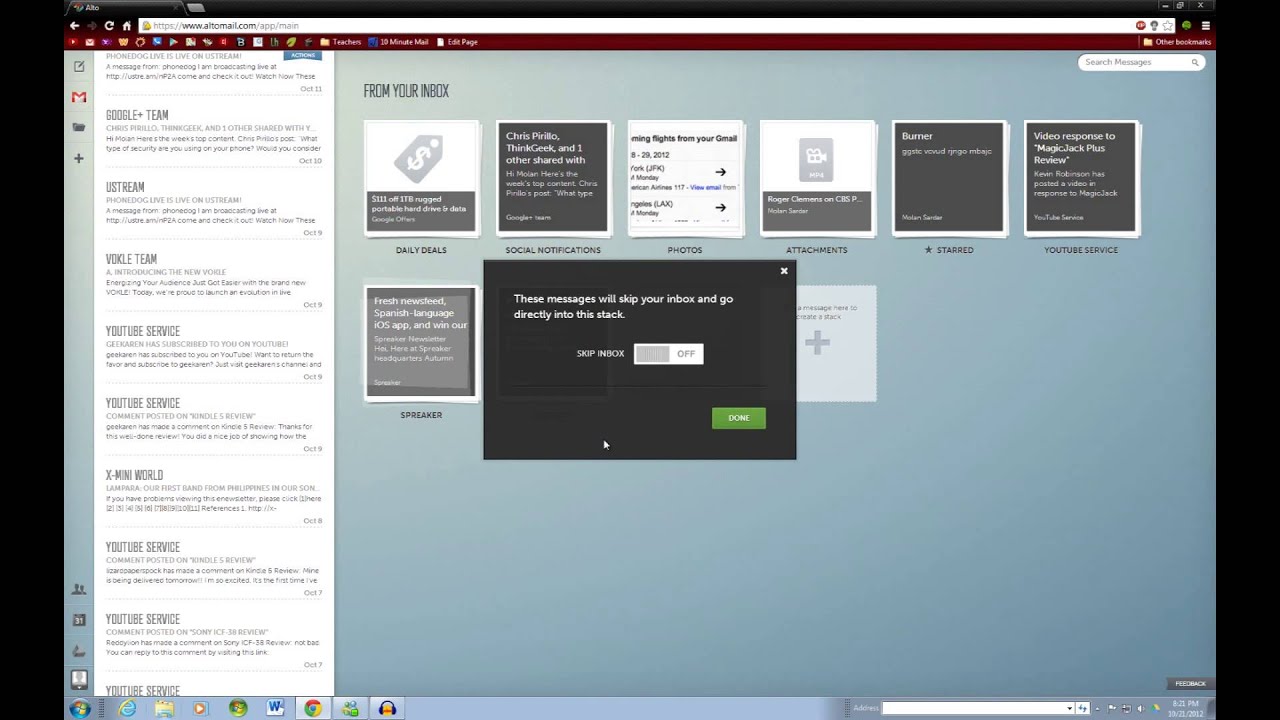This screenshot has width=1280, height=720.
Task: Open the Google+ Team message
Action: [214, 138]
